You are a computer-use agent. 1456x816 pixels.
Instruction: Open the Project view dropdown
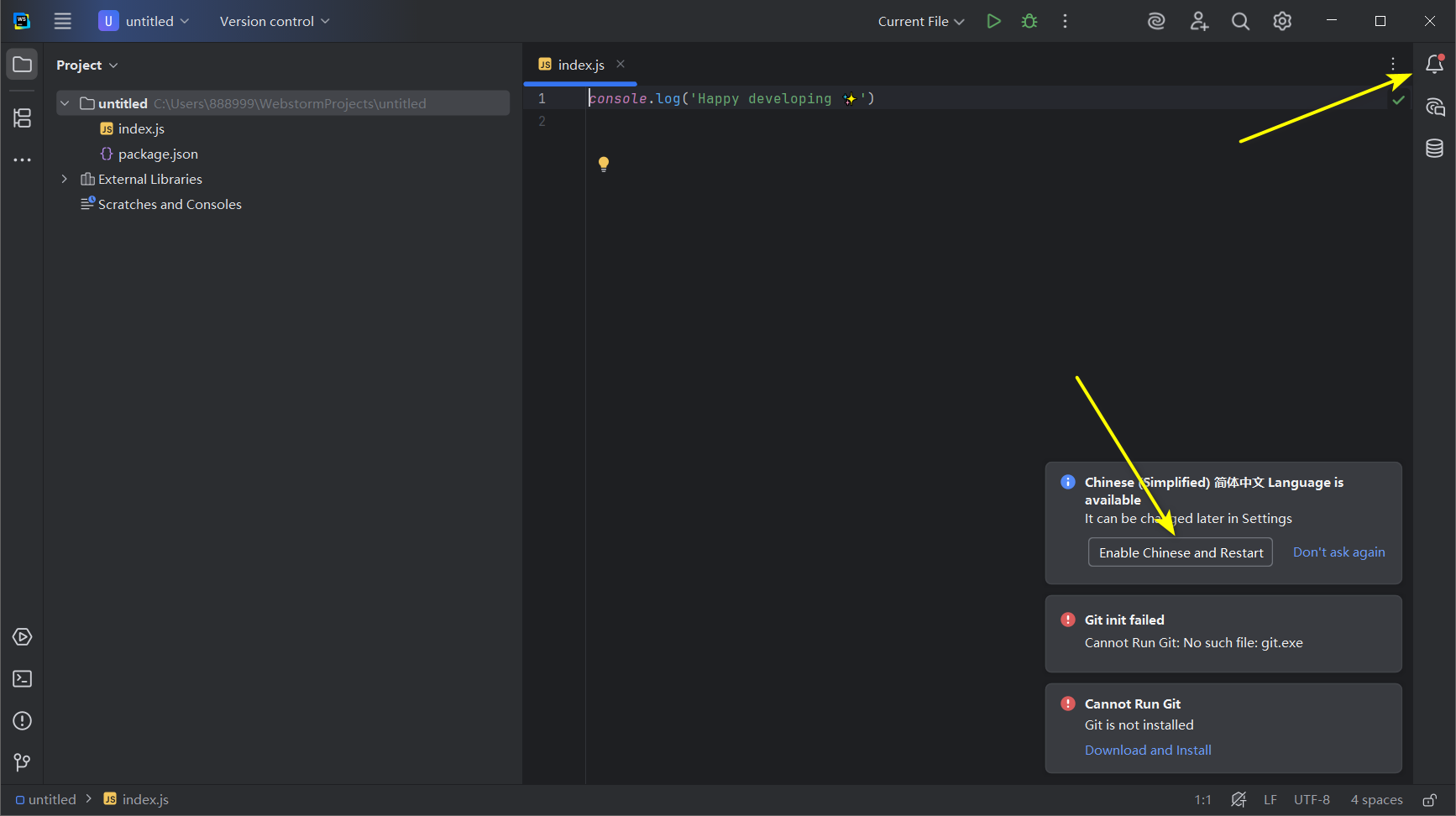(x=86, y=65)
